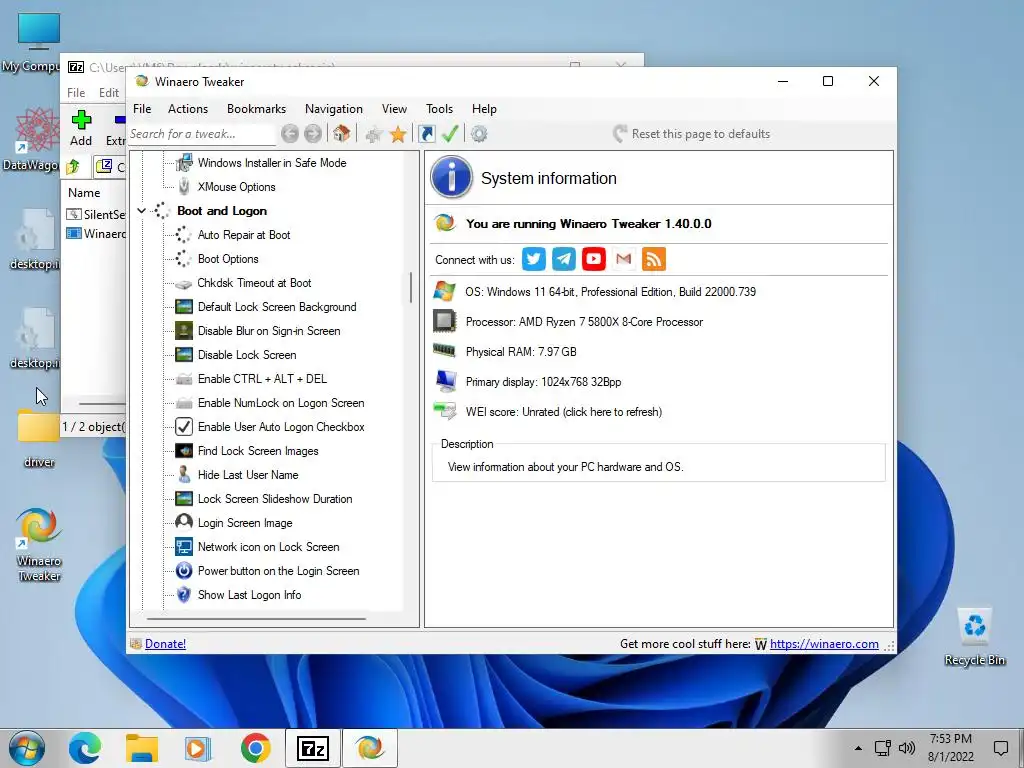Open Microsoft Edge from the taskbar
The width and height of the screenshot is (1024, 768).
pos(85,748)
